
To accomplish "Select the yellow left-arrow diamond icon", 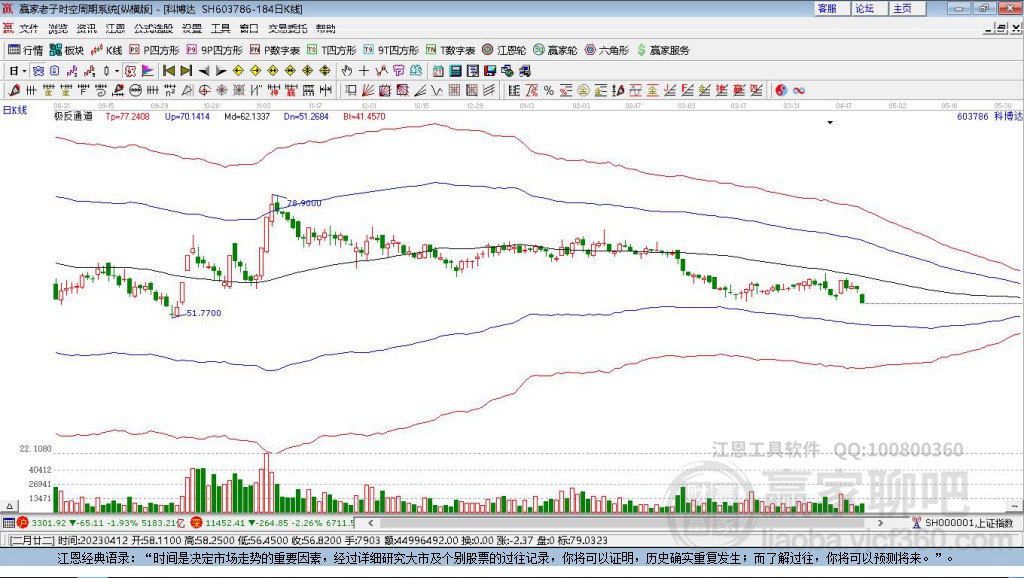I will pos(238,71).
